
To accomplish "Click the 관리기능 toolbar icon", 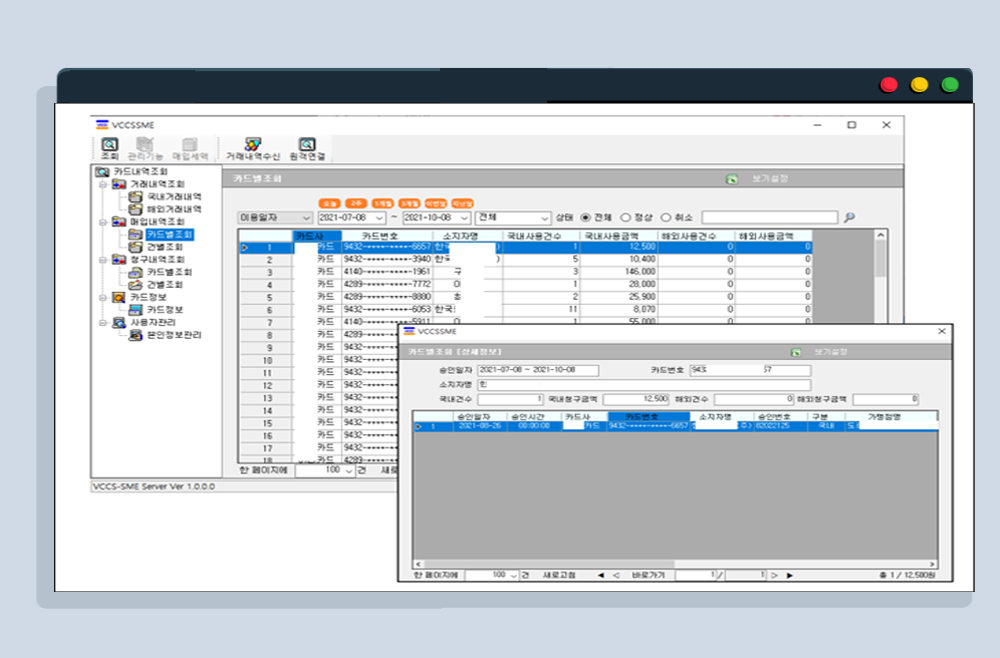I will pyautogui.click(x=145, y=145).
